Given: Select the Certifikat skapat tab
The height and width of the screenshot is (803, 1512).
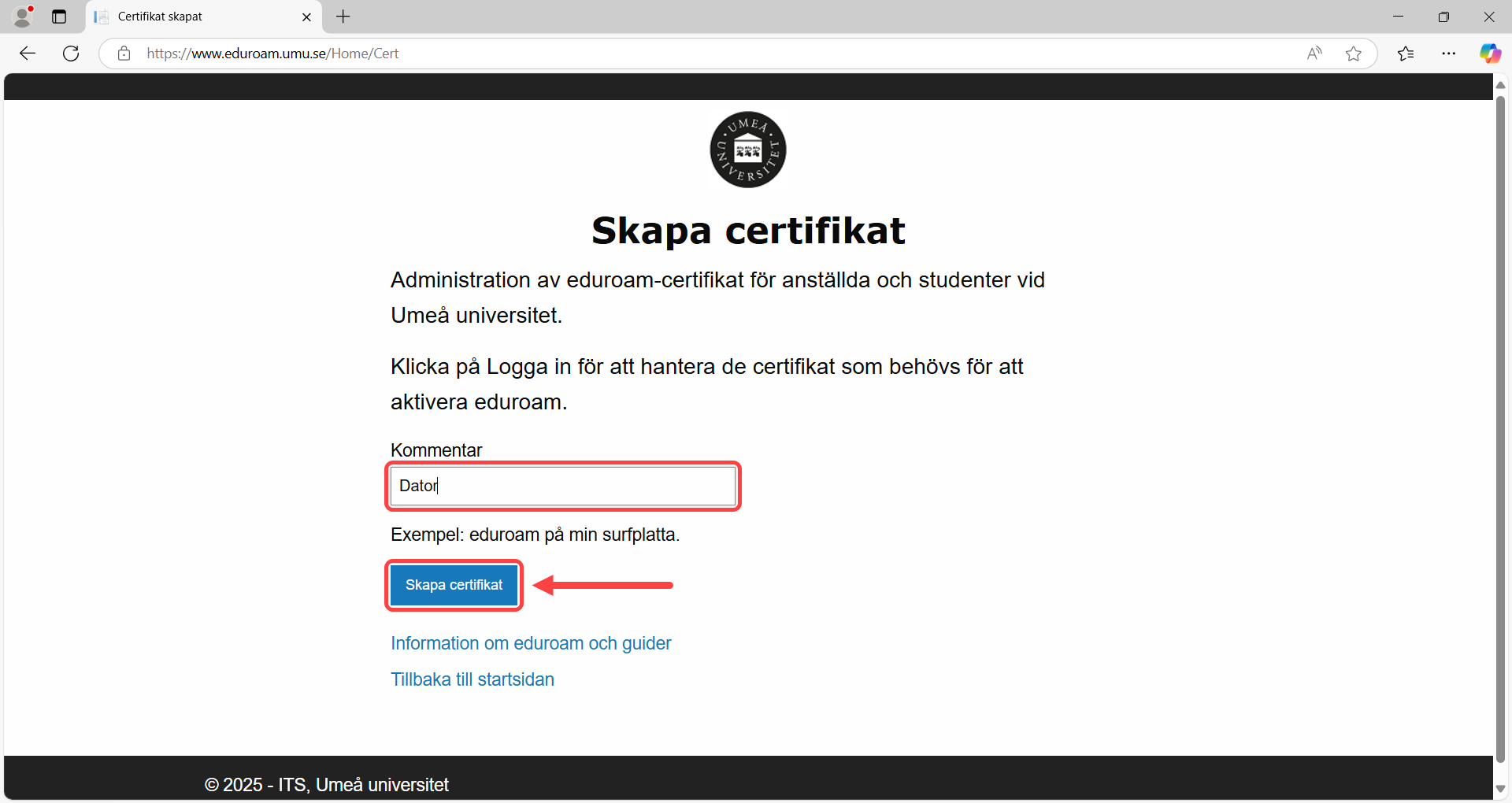Looking at the screenshot, I should pos(205,17).
